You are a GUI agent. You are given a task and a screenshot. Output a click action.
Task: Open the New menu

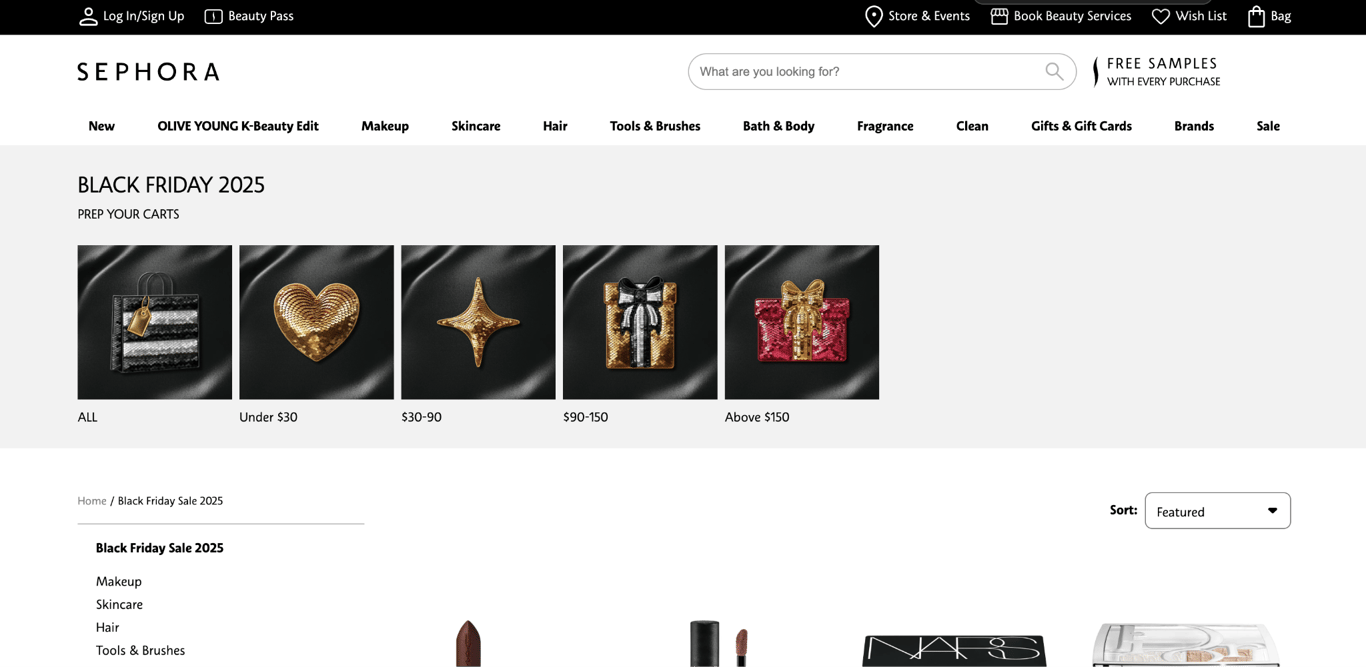tap(101, 126)
